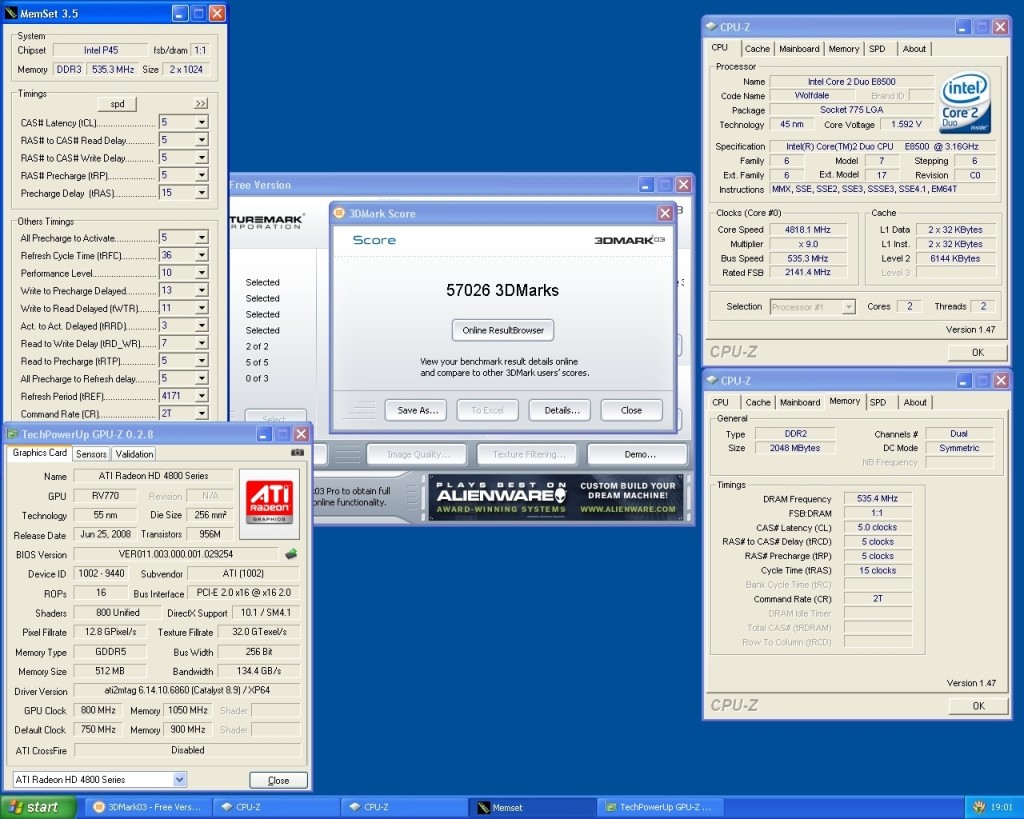Open Refresh Cycle Time (tRFC) dropdown
The height and width of the screenshot is (819, 1024).
click(x=202, y=255)
